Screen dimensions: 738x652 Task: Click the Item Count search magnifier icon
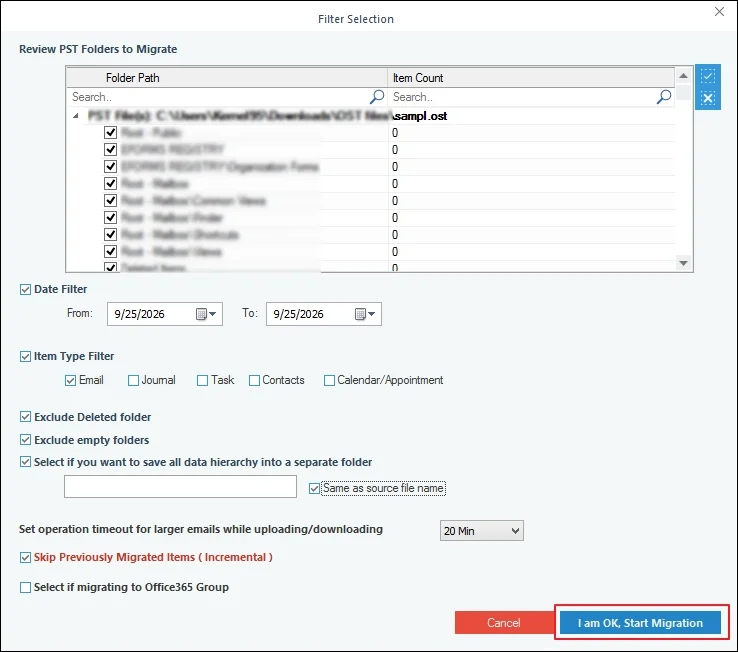click(x=664, y=97)
